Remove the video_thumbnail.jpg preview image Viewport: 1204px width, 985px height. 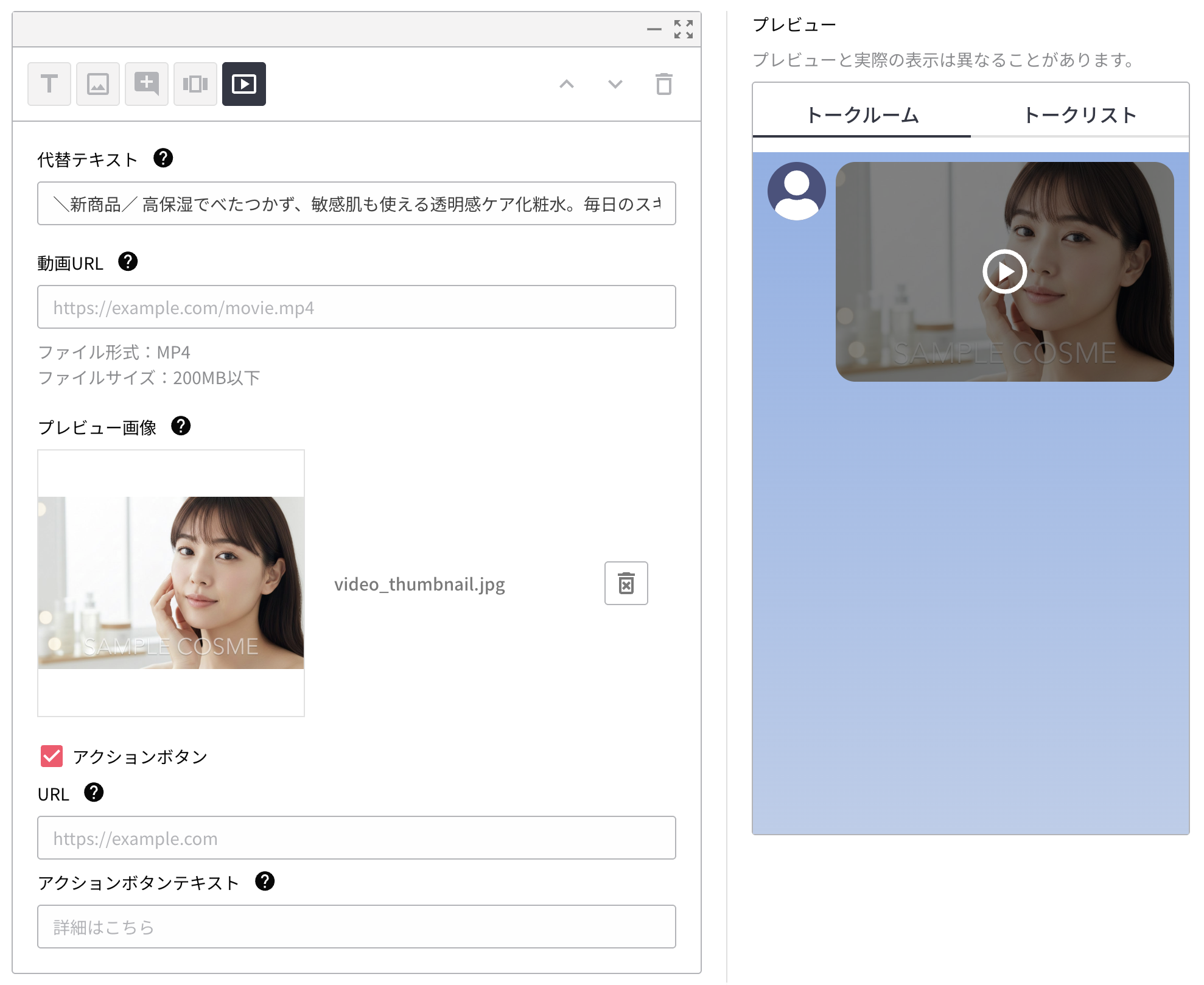(626, 583)
